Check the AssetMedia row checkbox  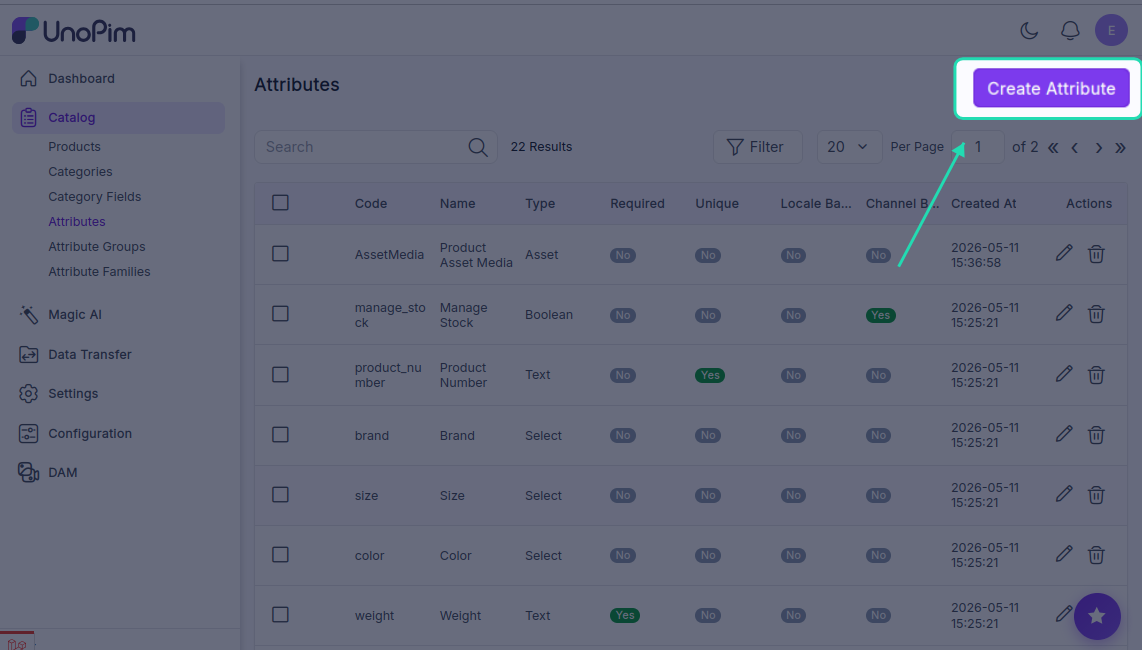[x=280, y=254]
